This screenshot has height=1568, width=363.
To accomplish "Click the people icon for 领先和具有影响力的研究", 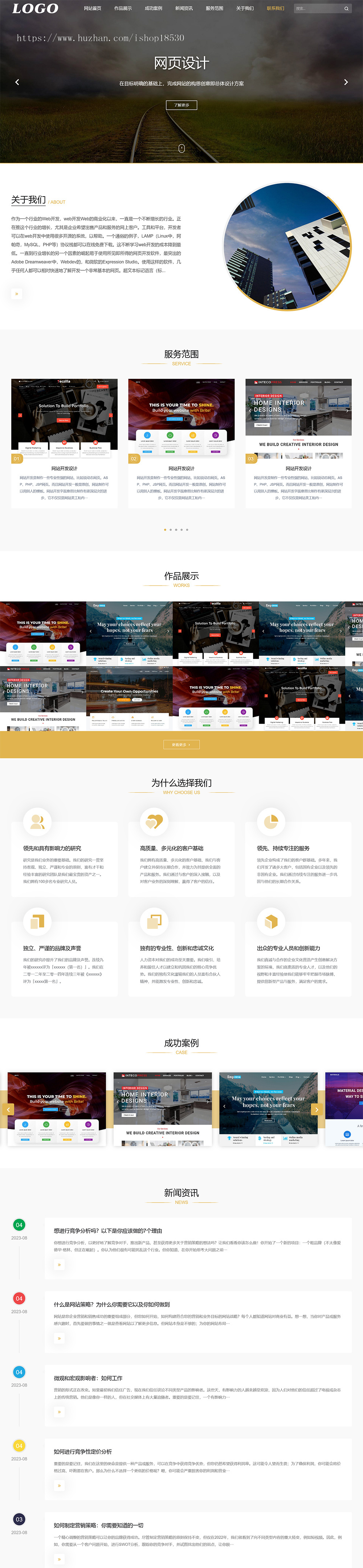I will pyautogui.click(x=37, y=822).
